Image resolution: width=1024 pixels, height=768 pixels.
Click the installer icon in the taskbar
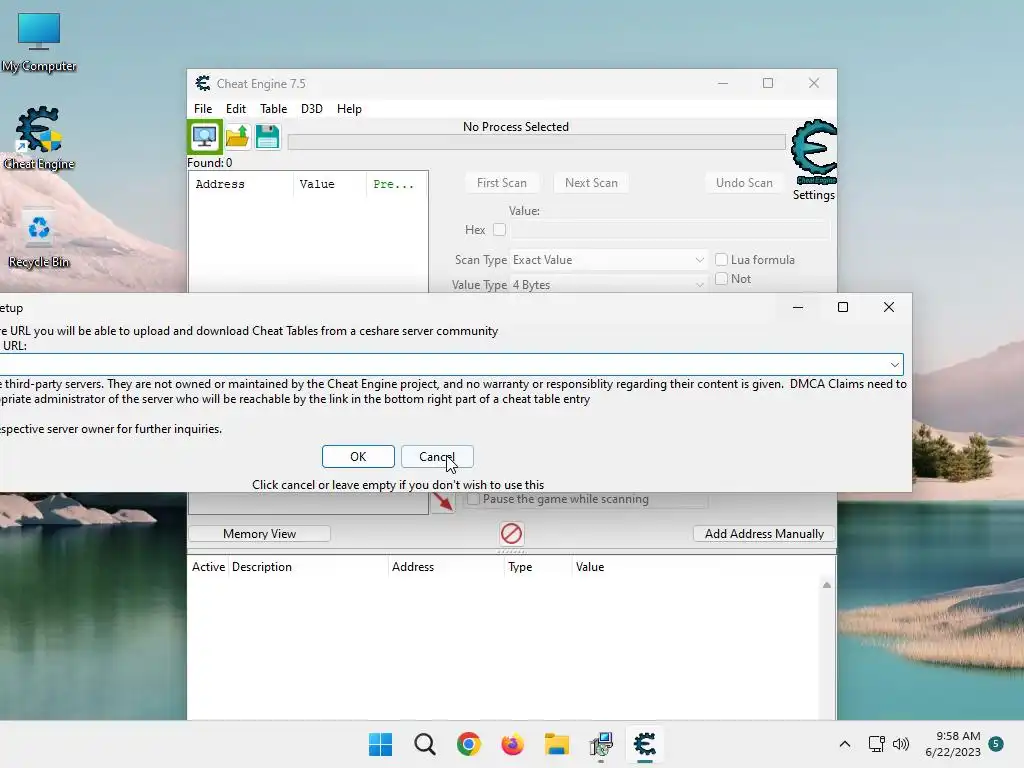click(x=601, y=744)
